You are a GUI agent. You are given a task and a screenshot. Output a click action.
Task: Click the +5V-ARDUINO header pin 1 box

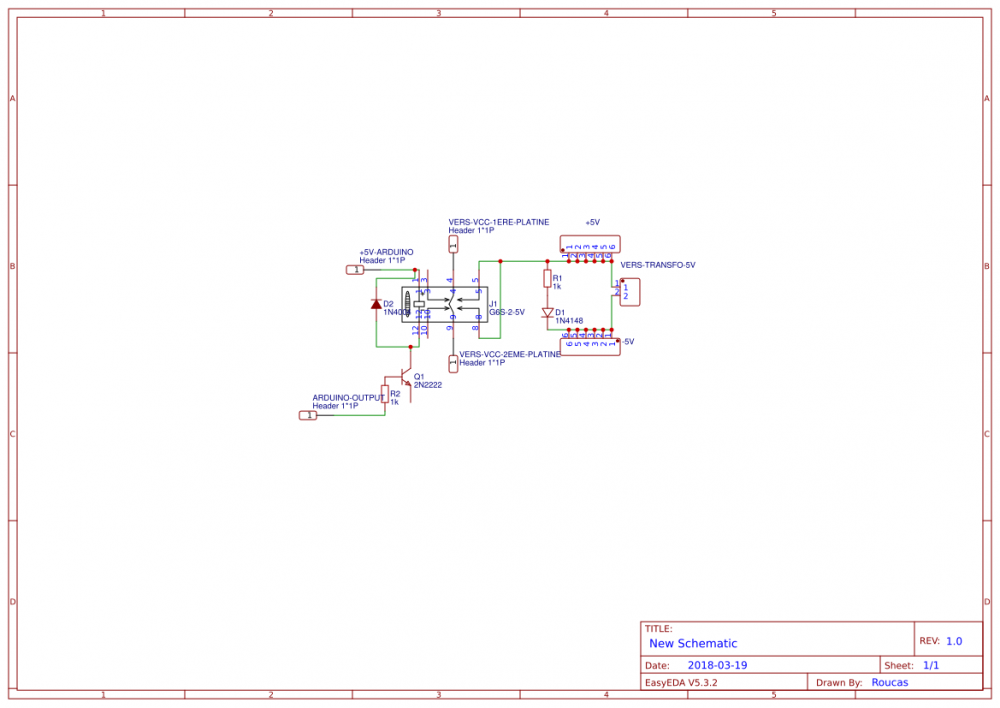click(x=355, y=270)
